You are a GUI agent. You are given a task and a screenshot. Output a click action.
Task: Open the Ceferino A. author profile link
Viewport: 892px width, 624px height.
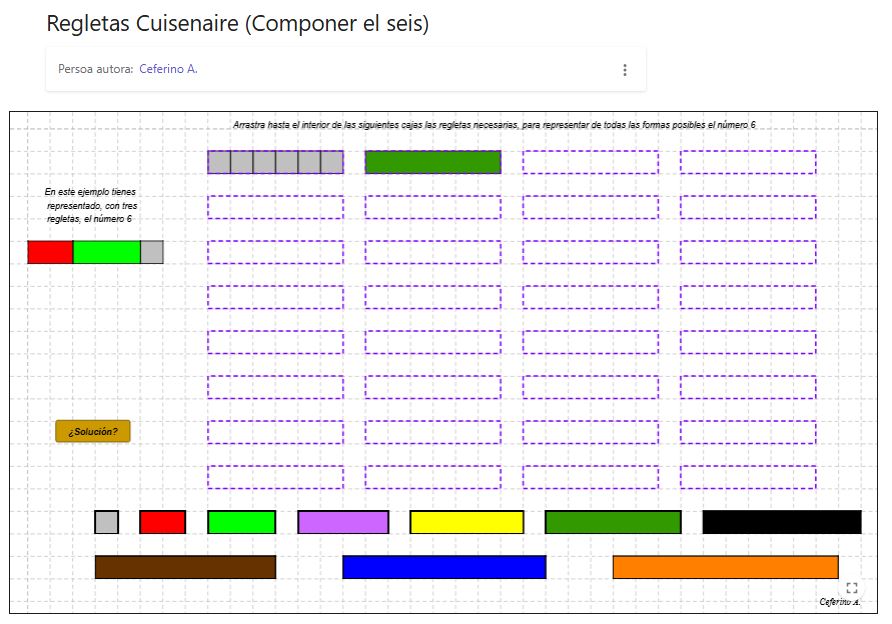172,69
